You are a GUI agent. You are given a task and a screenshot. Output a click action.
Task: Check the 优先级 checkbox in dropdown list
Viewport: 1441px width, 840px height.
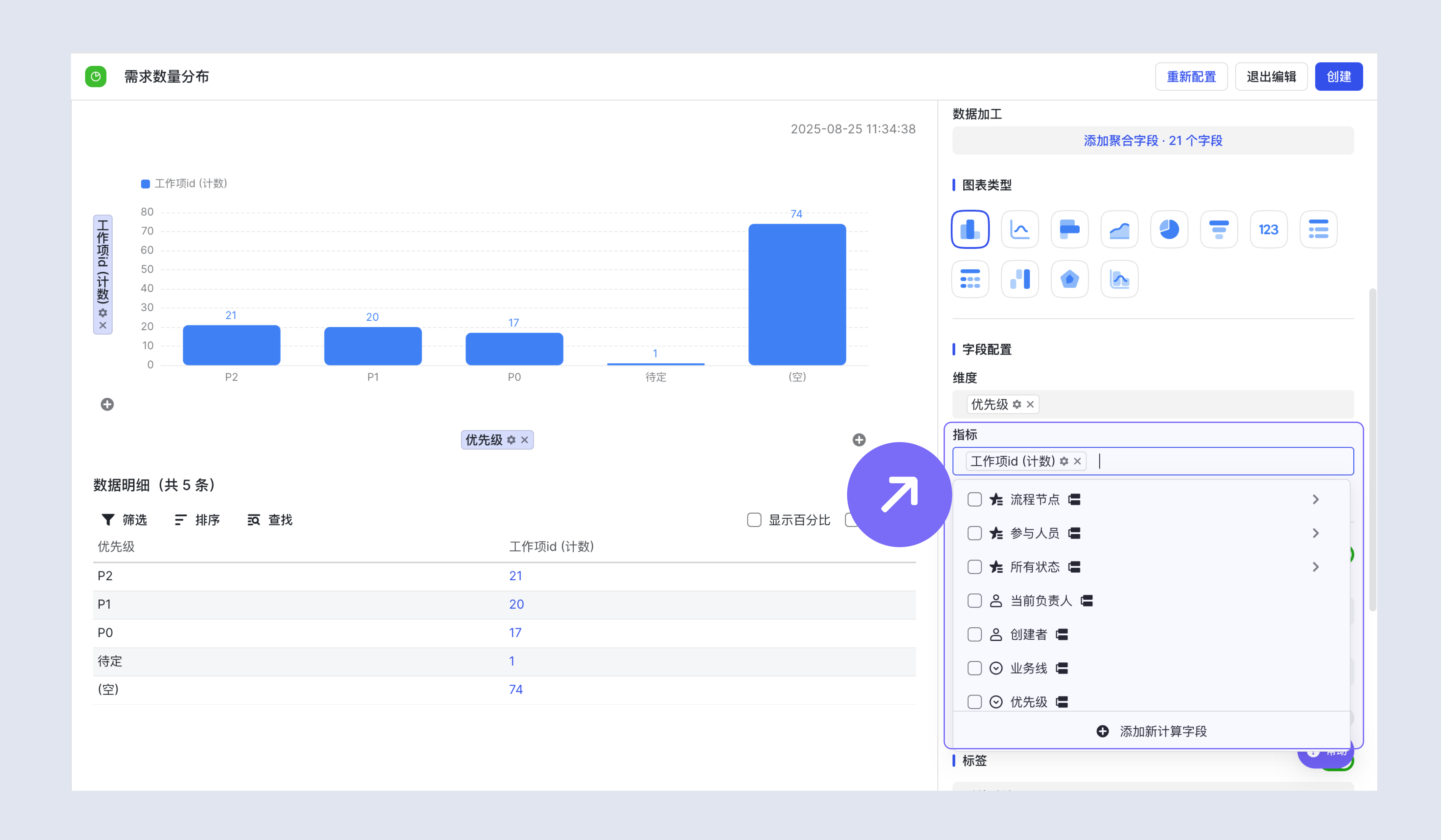[974, 702]
